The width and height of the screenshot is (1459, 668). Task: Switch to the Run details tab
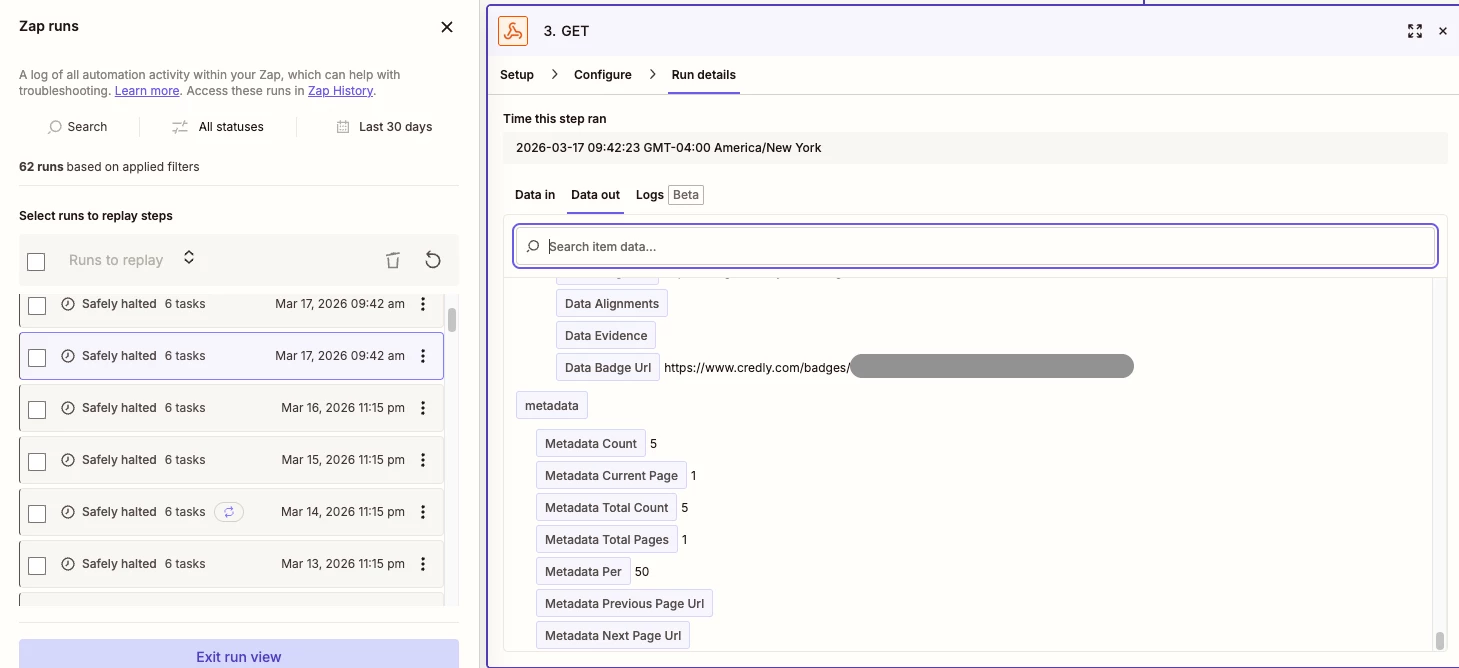click(x=704, y=75)
